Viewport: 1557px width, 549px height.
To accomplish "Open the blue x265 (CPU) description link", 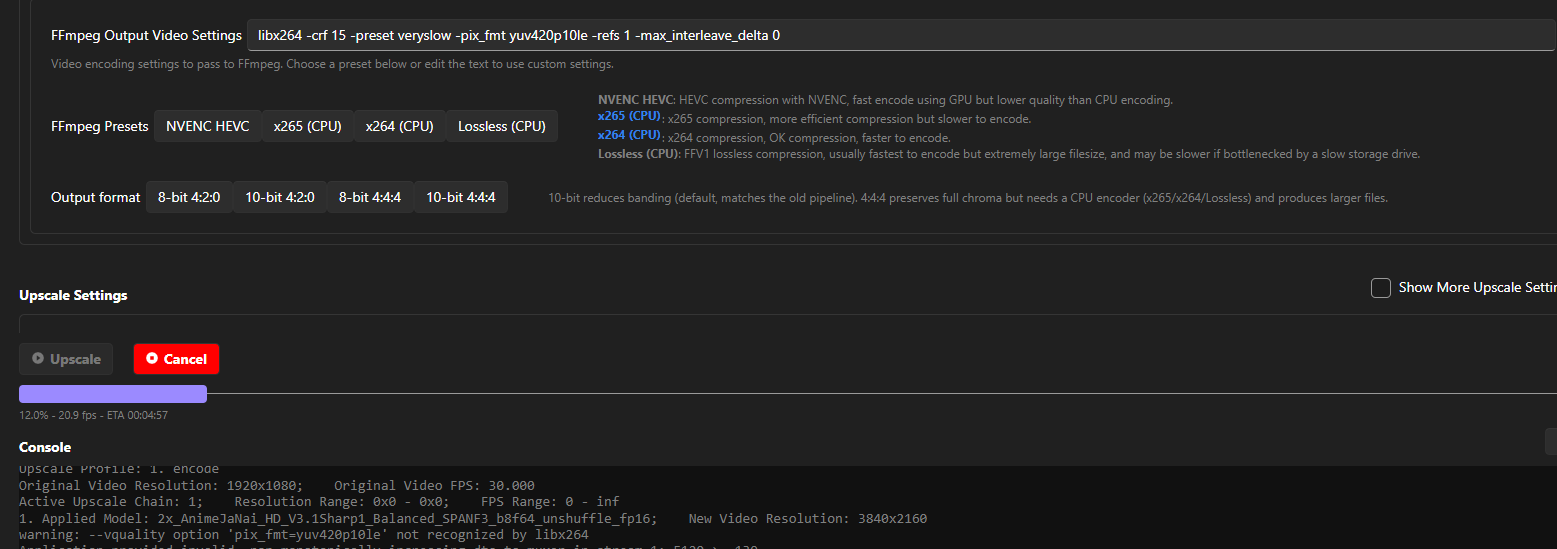I will [x=629, y=116].
